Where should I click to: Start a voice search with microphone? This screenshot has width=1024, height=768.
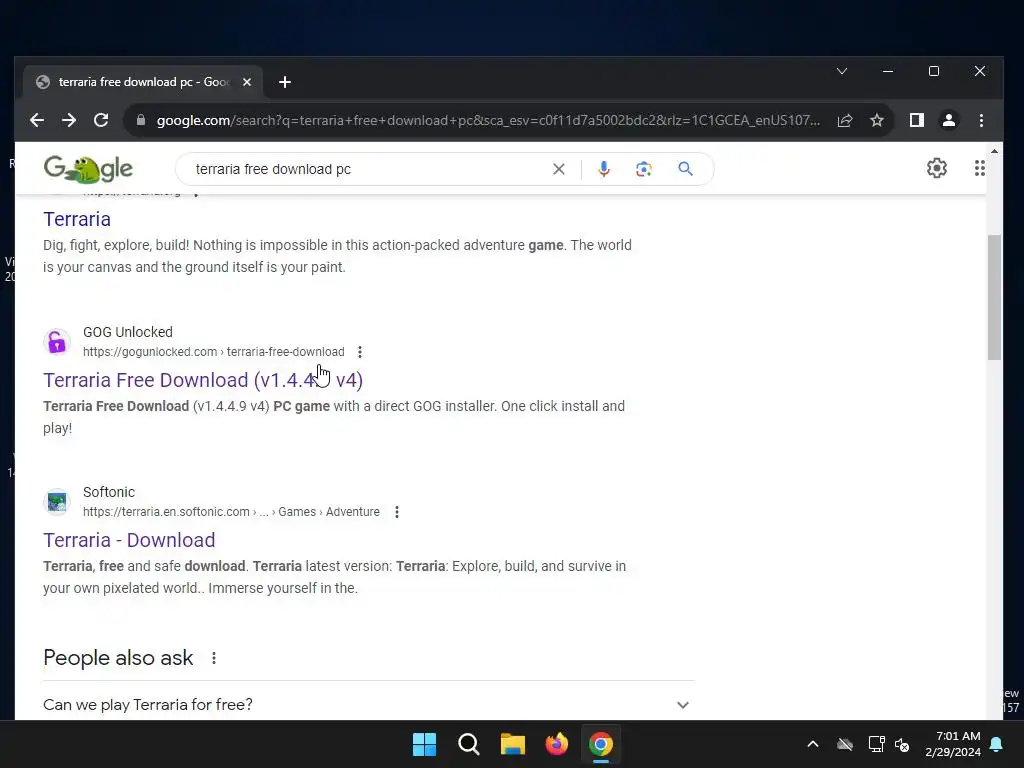coord(604,169)
